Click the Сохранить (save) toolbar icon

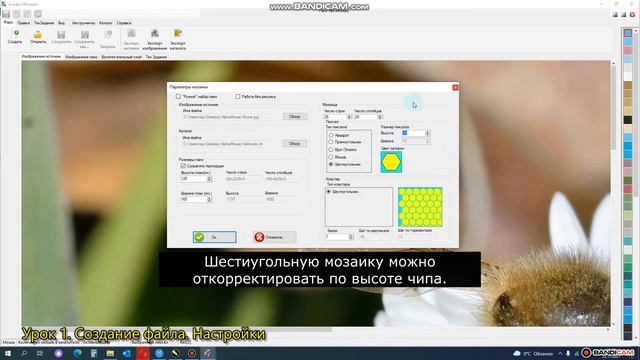61,36
